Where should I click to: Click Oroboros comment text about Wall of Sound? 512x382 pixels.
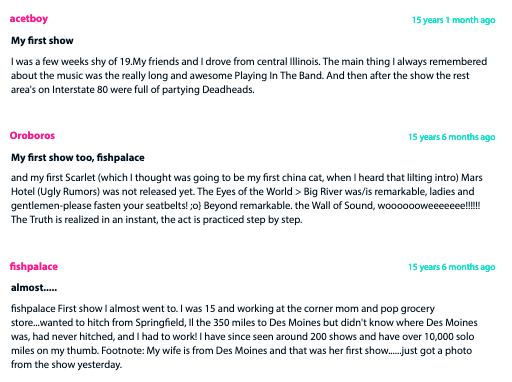pos(247,199)
